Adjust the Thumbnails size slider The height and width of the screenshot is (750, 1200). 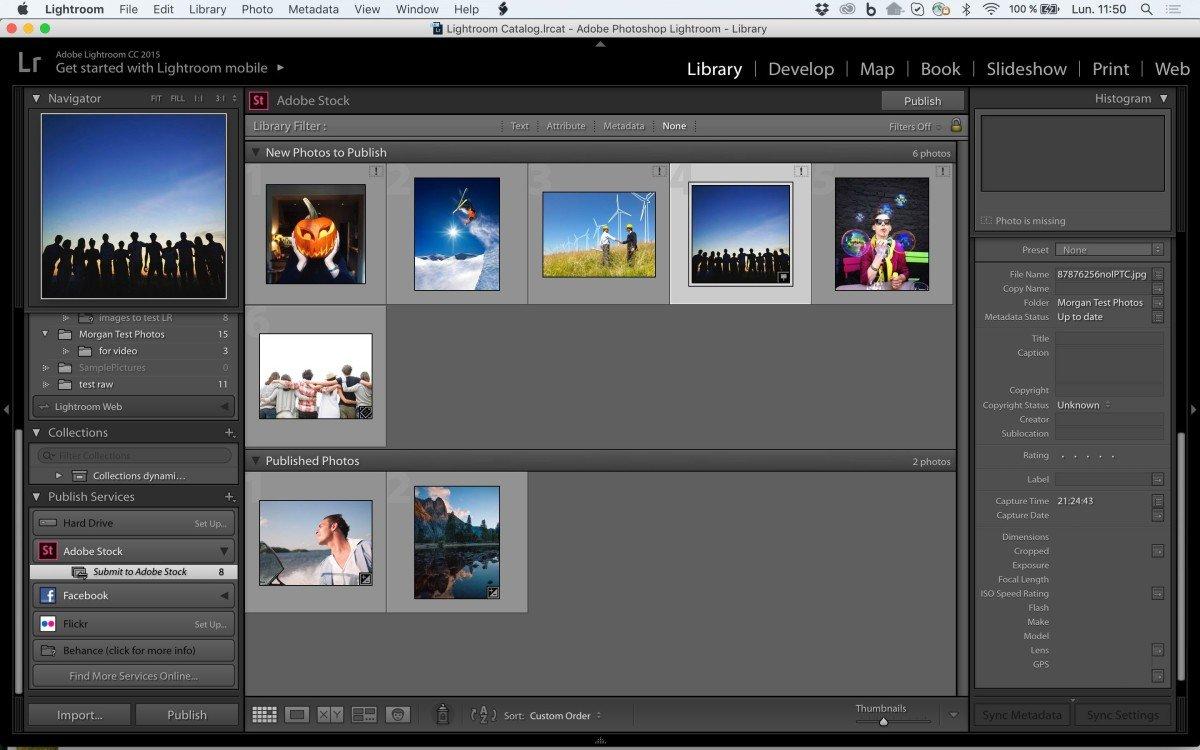(883, 721)
